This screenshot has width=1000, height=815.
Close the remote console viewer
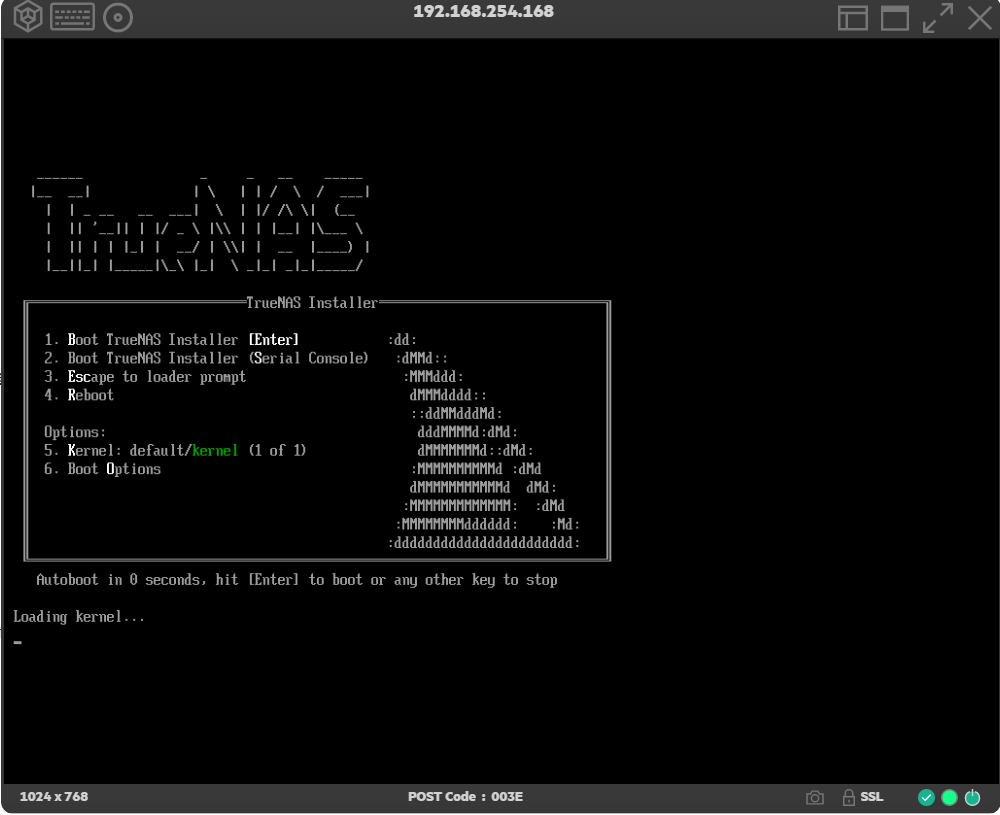point(979,18)
